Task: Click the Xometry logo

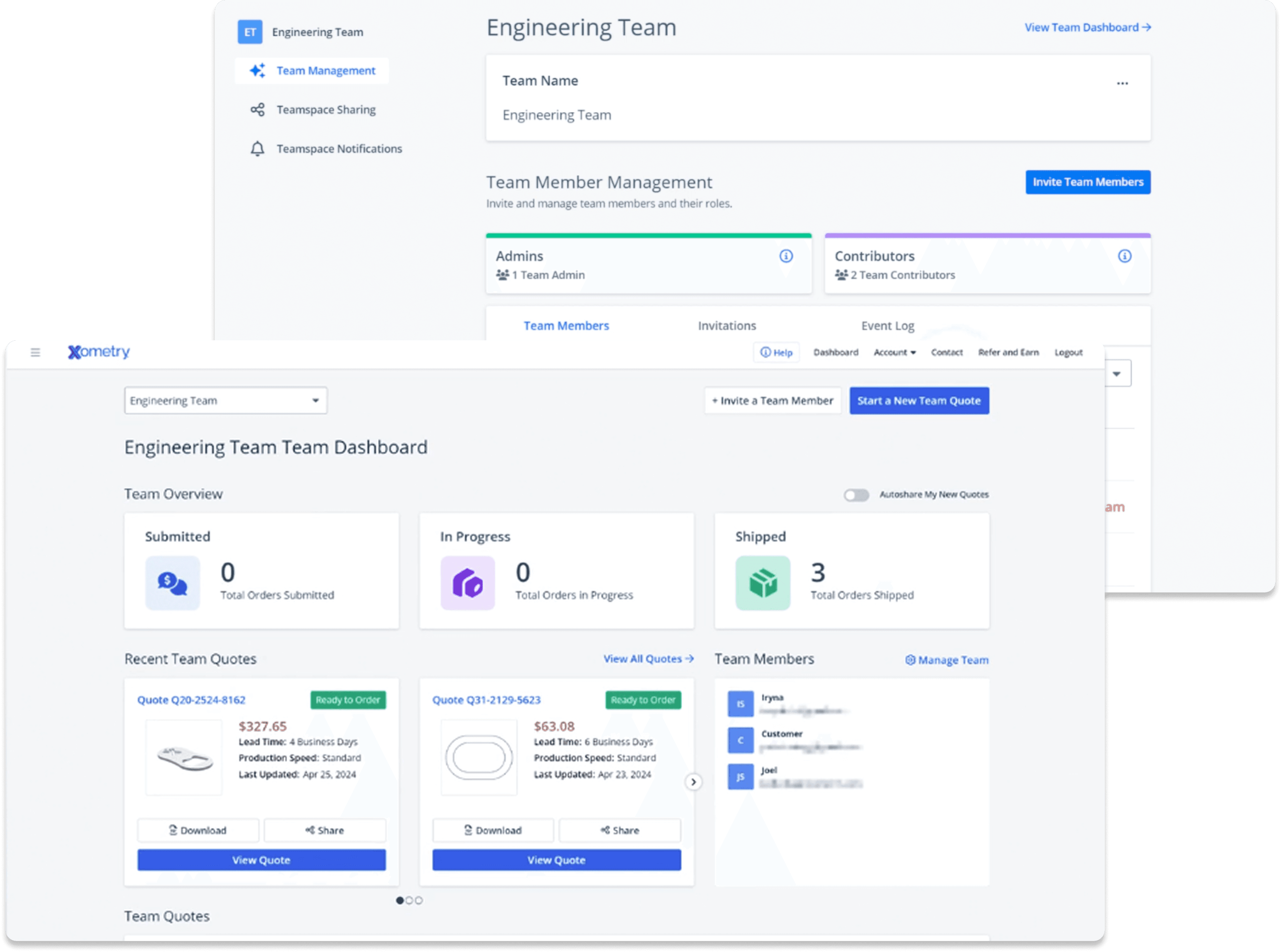Action: pos(98,352)
